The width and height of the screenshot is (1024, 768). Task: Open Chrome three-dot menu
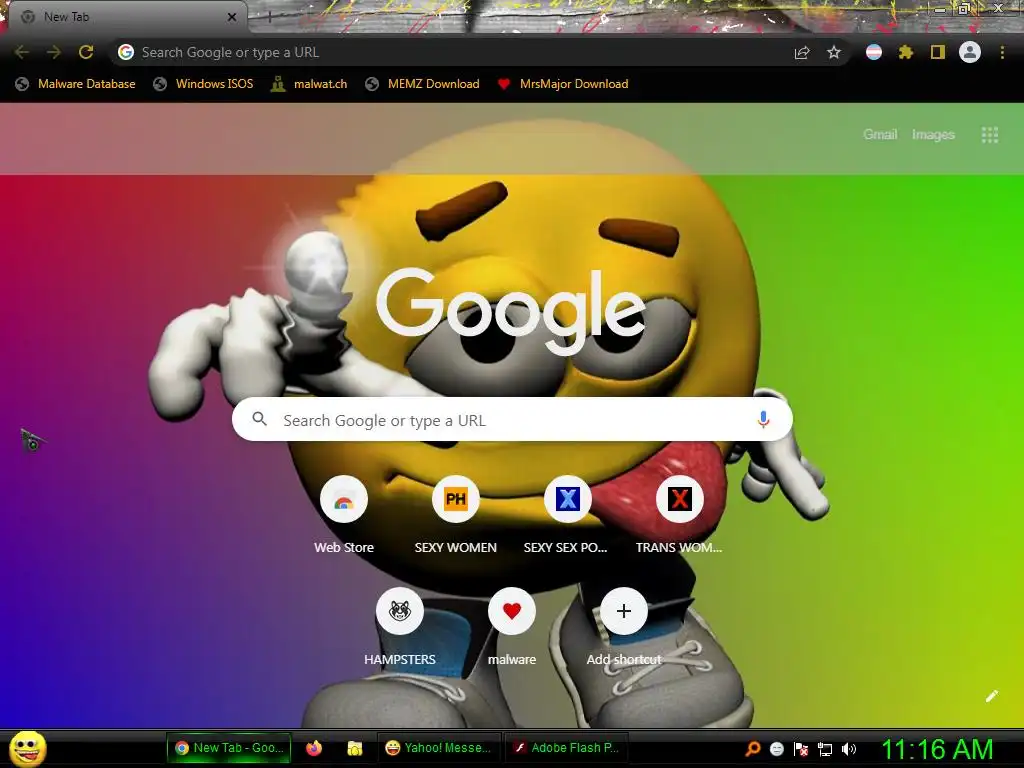1002,52
